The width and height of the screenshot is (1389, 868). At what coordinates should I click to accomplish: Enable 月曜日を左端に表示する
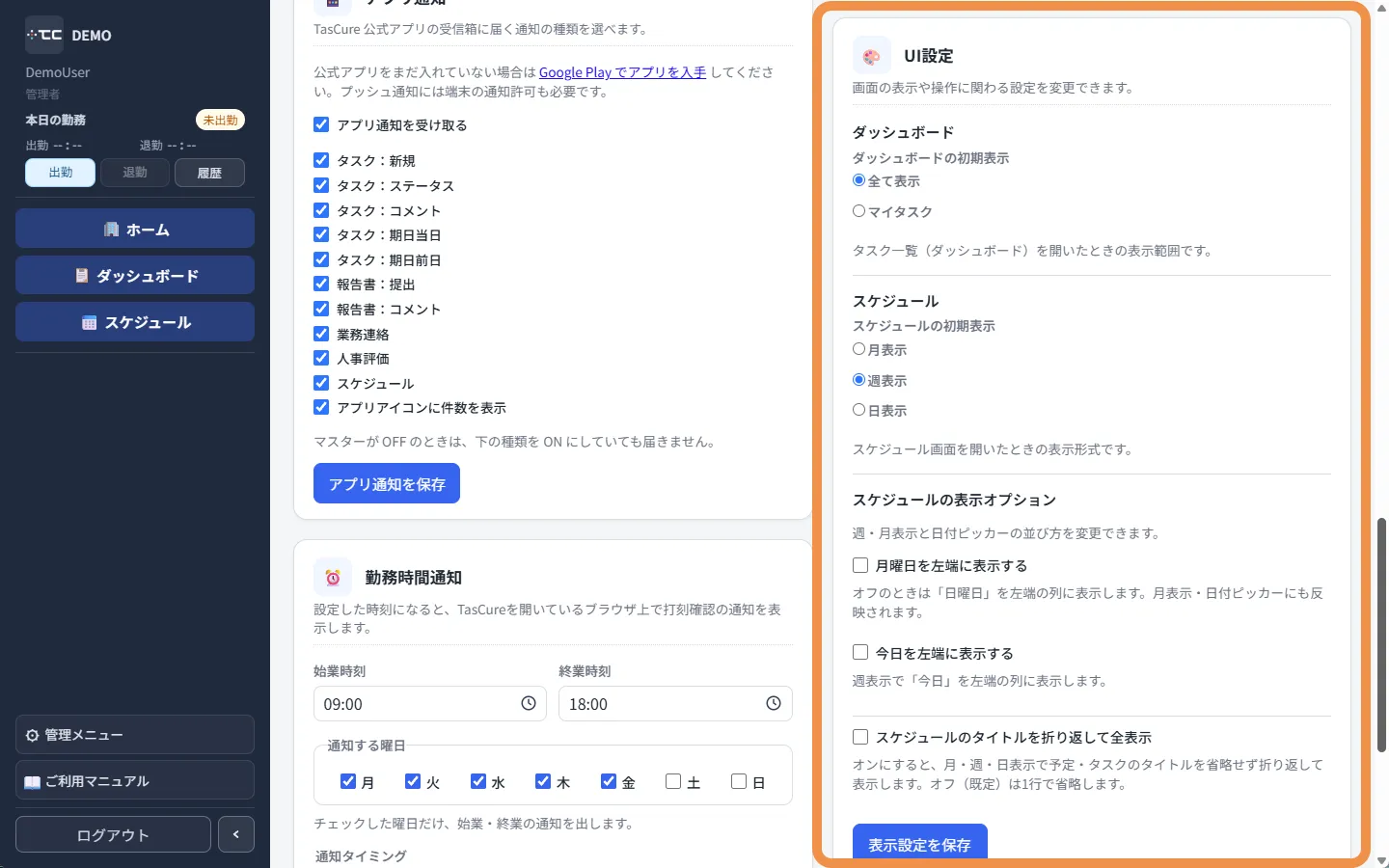[x=860, y=565]
